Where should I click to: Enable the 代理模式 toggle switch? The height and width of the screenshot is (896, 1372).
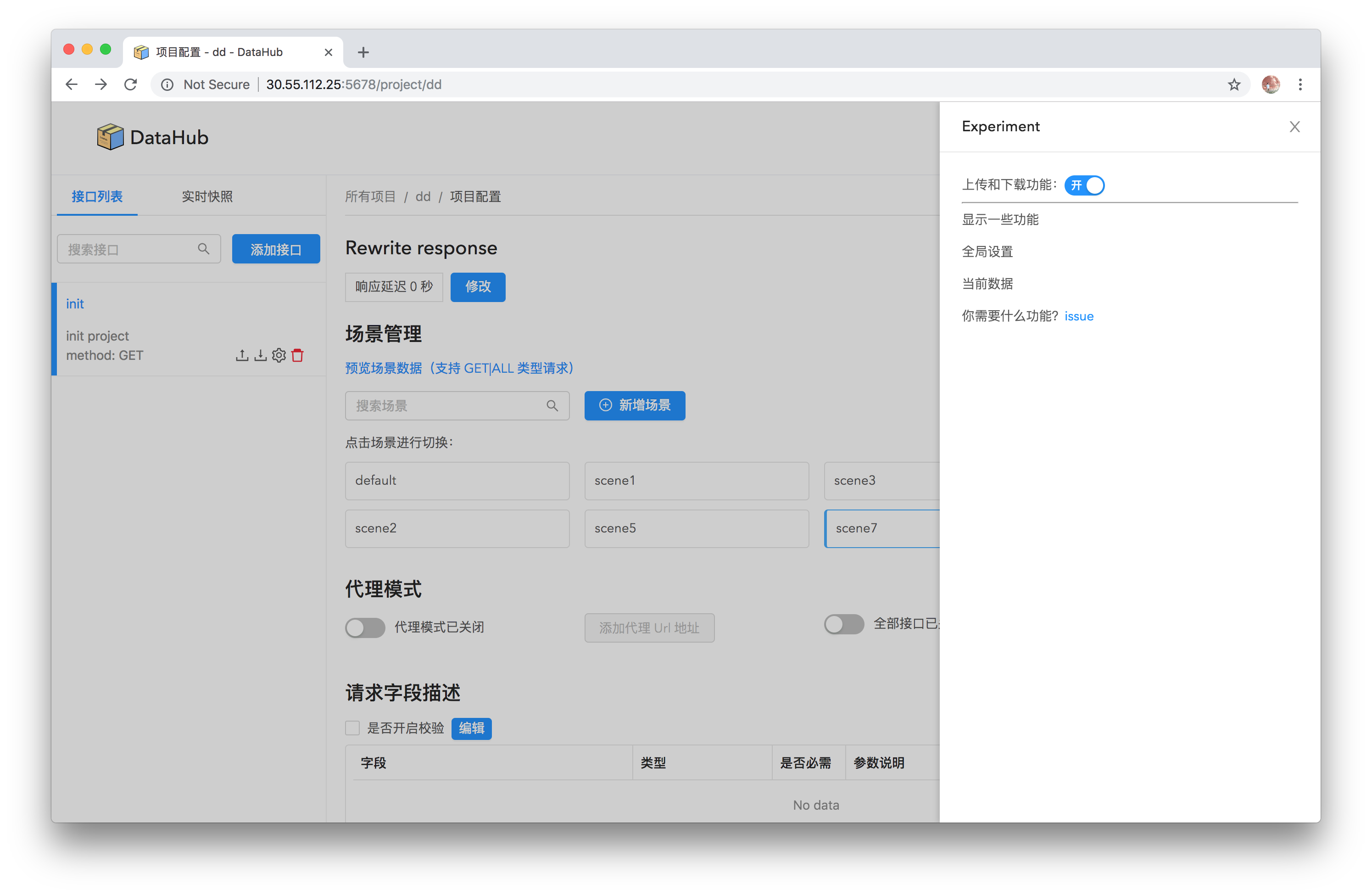tap(365, 627)
